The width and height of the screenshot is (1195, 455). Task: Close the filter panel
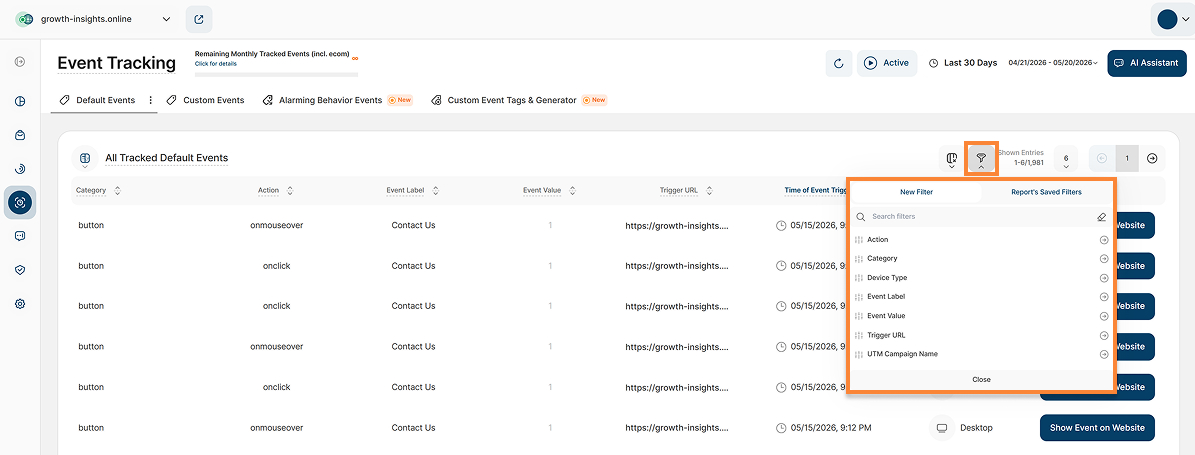pyautogui.click(x=982, y=380)
